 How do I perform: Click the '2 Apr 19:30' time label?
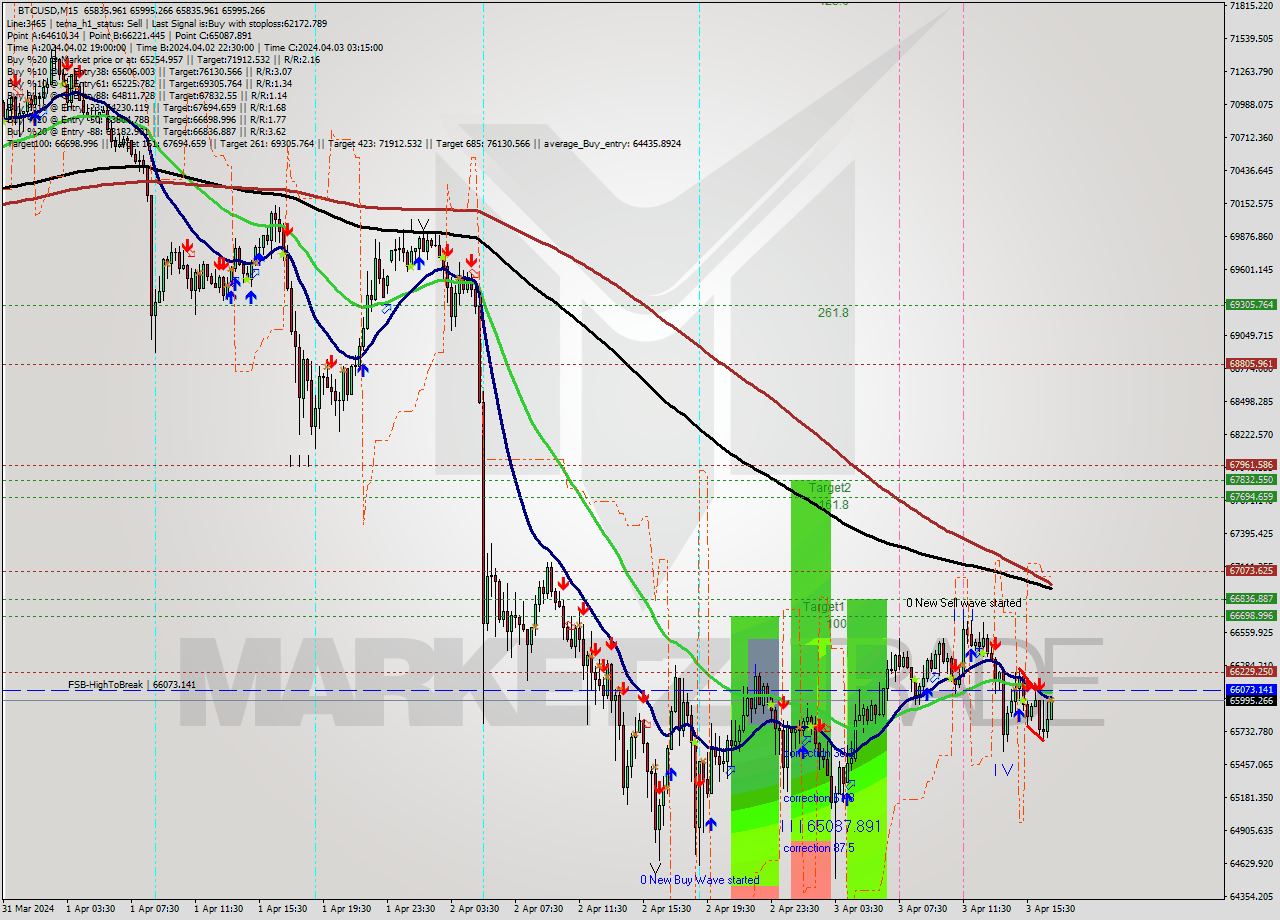point(731,909)
